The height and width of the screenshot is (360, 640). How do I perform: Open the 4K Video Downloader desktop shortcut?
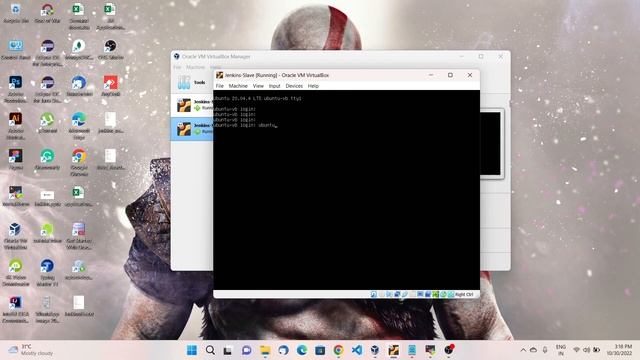(16, 272)
